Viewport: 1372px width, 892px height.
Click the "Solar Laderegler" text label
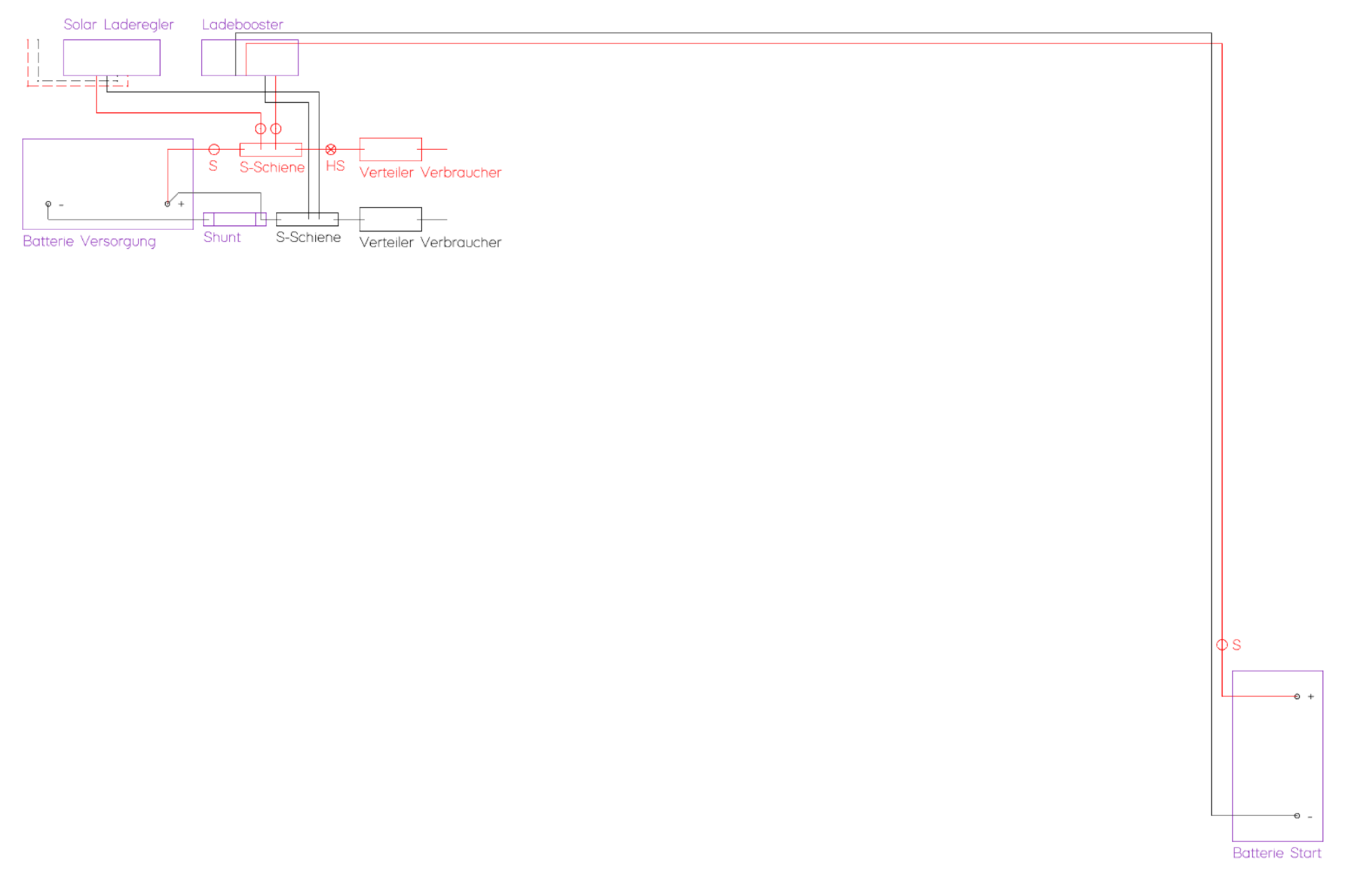(119, 25)
